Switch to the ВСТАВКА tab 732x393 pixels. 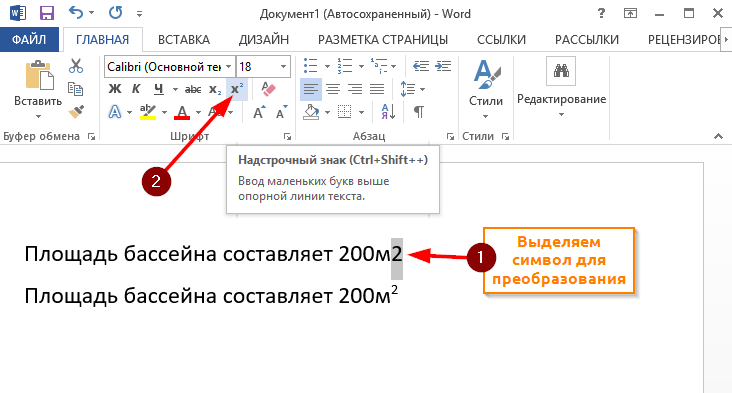click(184, 40)
